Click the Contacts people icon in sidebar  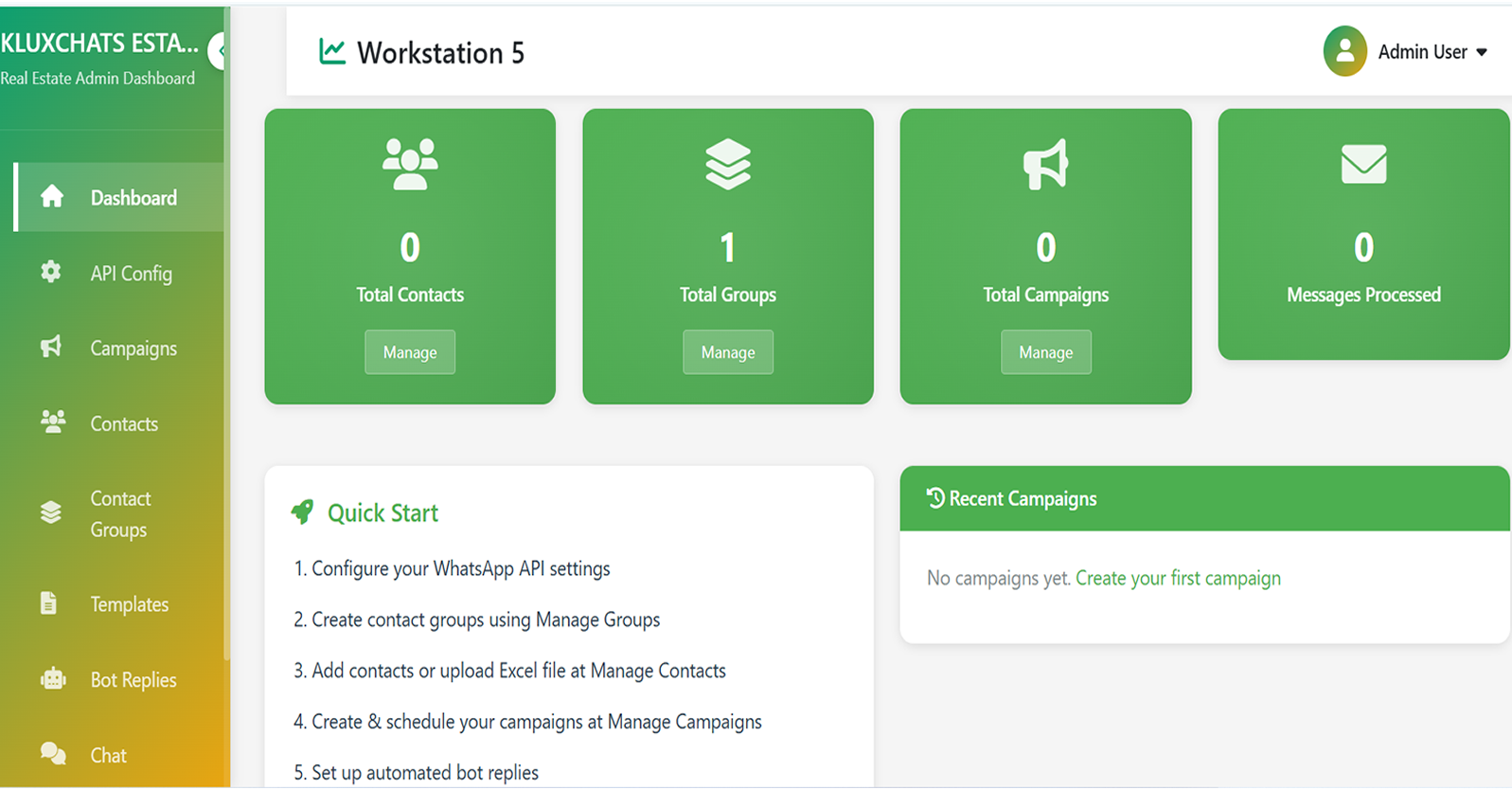(53, 422)
